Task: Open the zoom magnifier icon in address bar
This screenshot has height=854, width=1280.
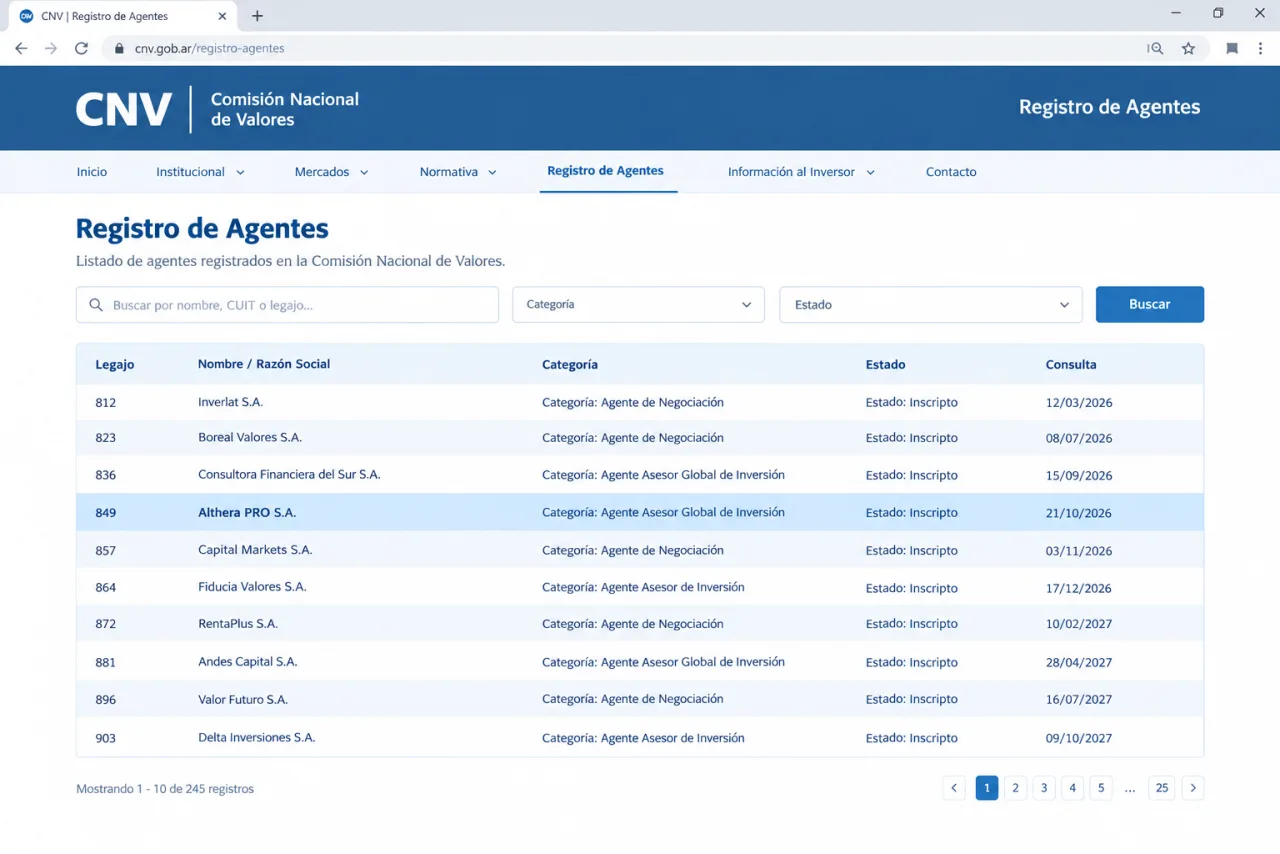Action: click(x=1156, y=48)
